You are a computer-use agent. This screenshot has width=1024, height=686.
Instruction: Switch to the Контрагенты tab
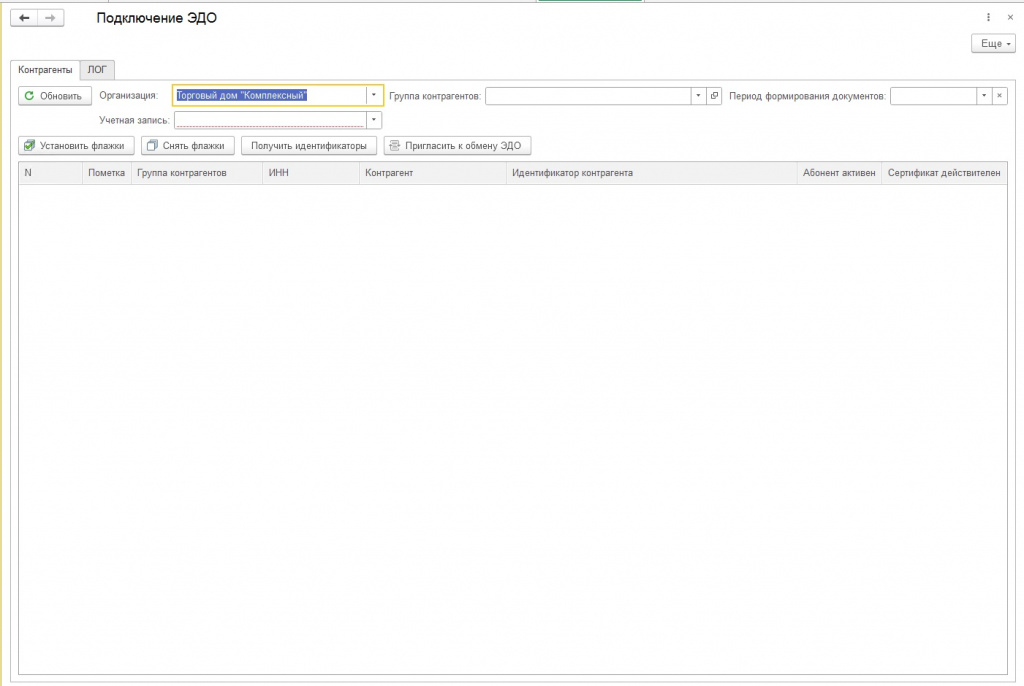coord(45,70)
